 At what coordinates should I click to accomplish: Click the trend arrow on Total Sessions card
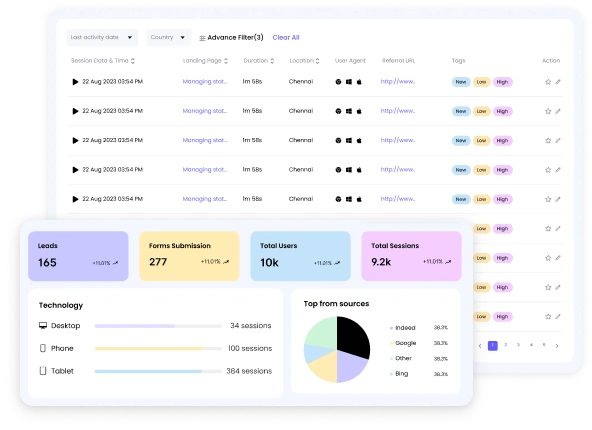[448, 262]
